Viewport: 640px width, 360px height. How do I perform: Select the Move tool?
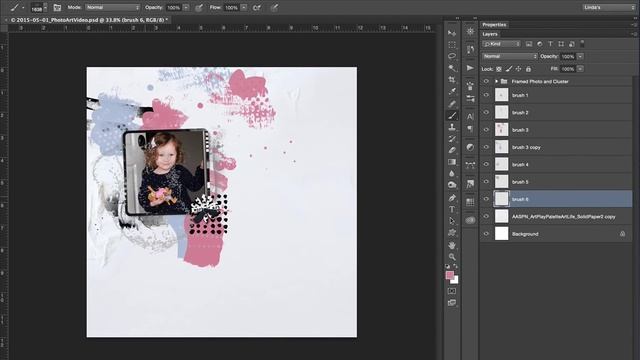[452, 33]
